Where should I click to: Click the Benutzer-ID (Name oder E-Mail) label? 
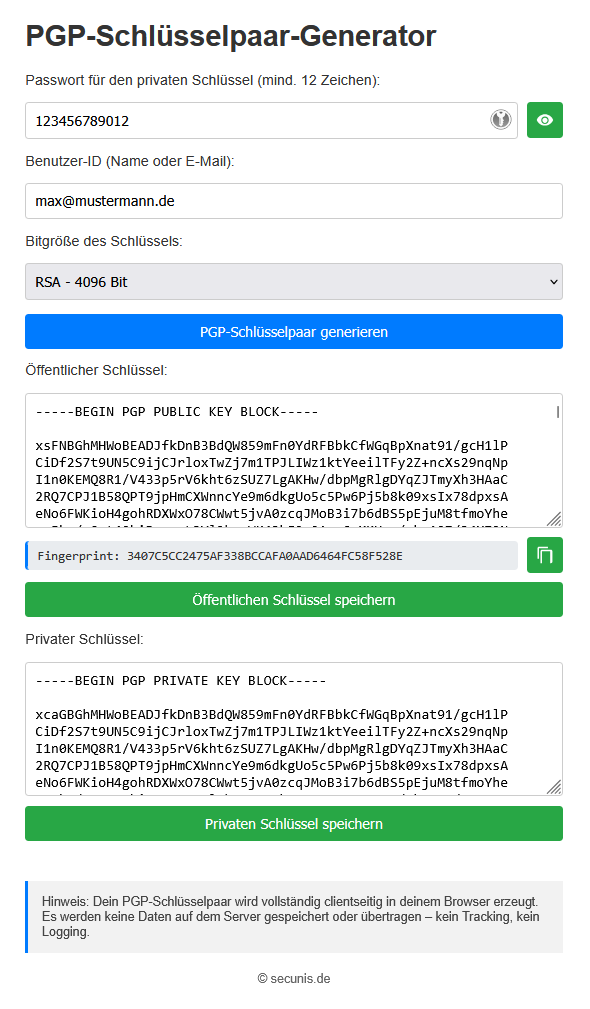pos(130,162)
